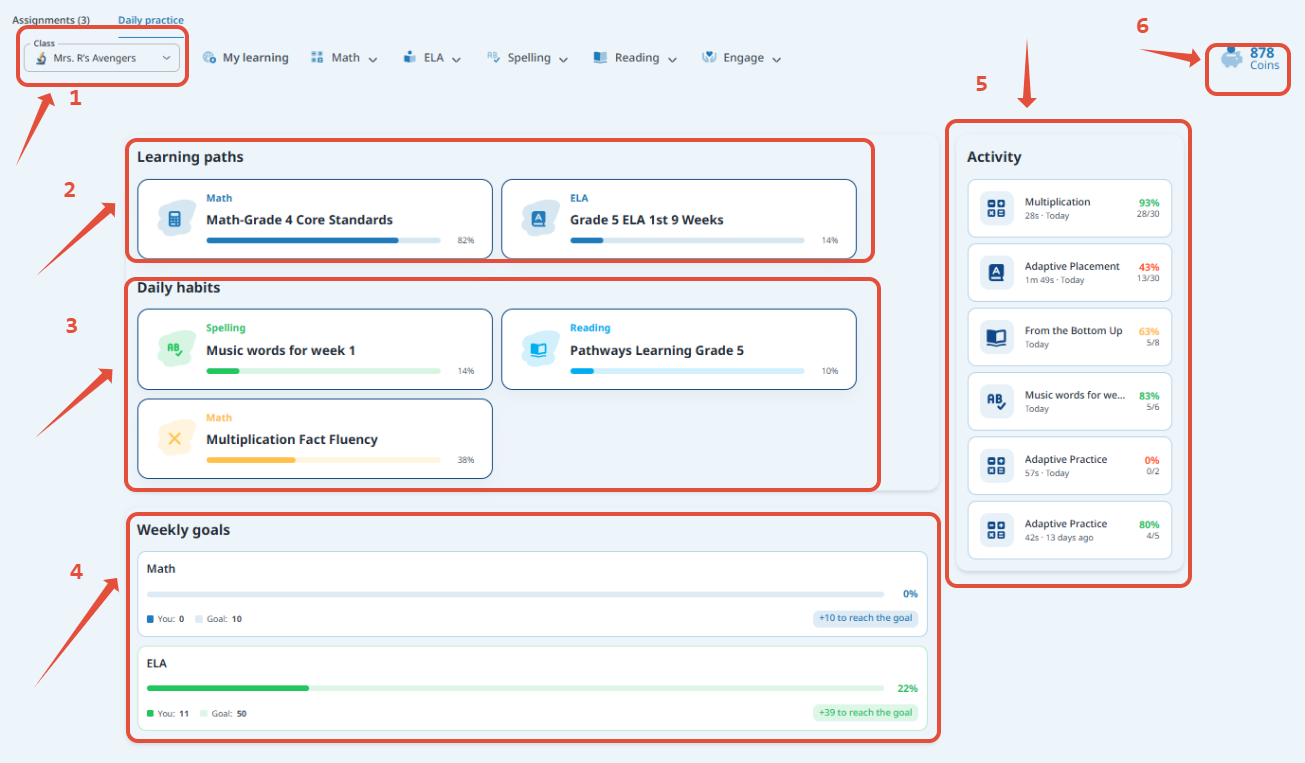Switch to the Assignments (3) tab
Screen dimensions: 1305x763
click(51, 20)
